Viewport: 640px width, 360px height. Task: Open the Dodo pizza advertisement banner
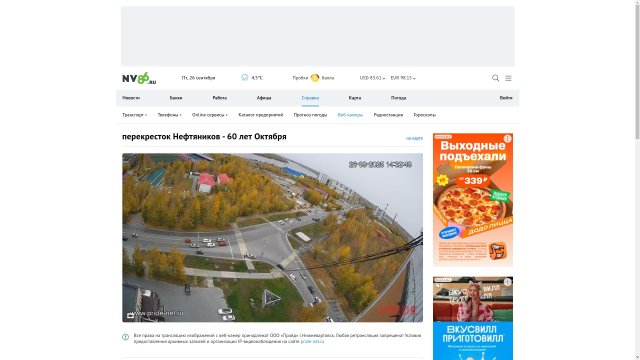pos(473,200)
